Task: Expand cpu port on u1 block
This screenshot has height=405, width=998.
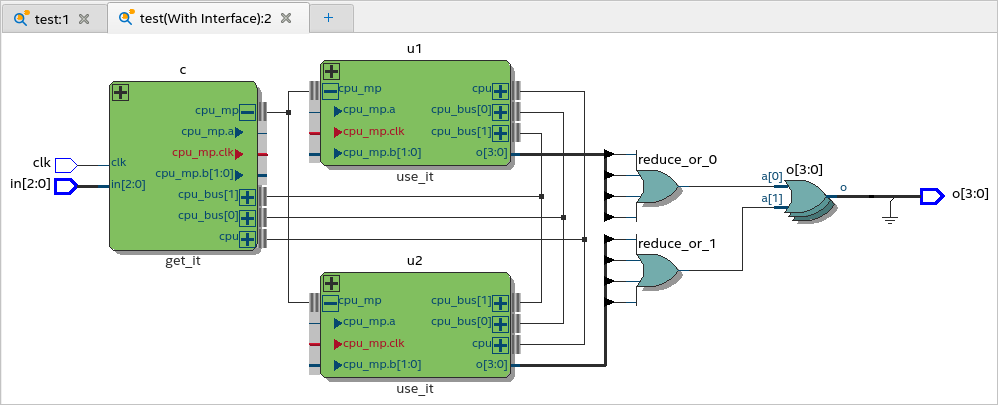Action: click(500, 92)
